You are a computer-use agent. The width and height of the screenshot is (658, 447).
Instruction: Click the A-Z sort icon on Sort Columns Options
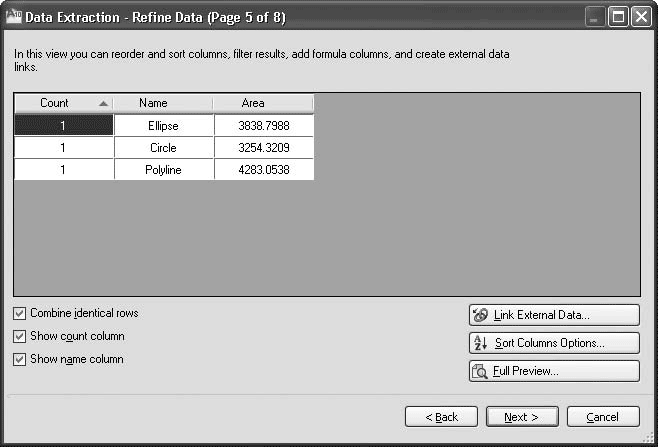click(480, 343)
